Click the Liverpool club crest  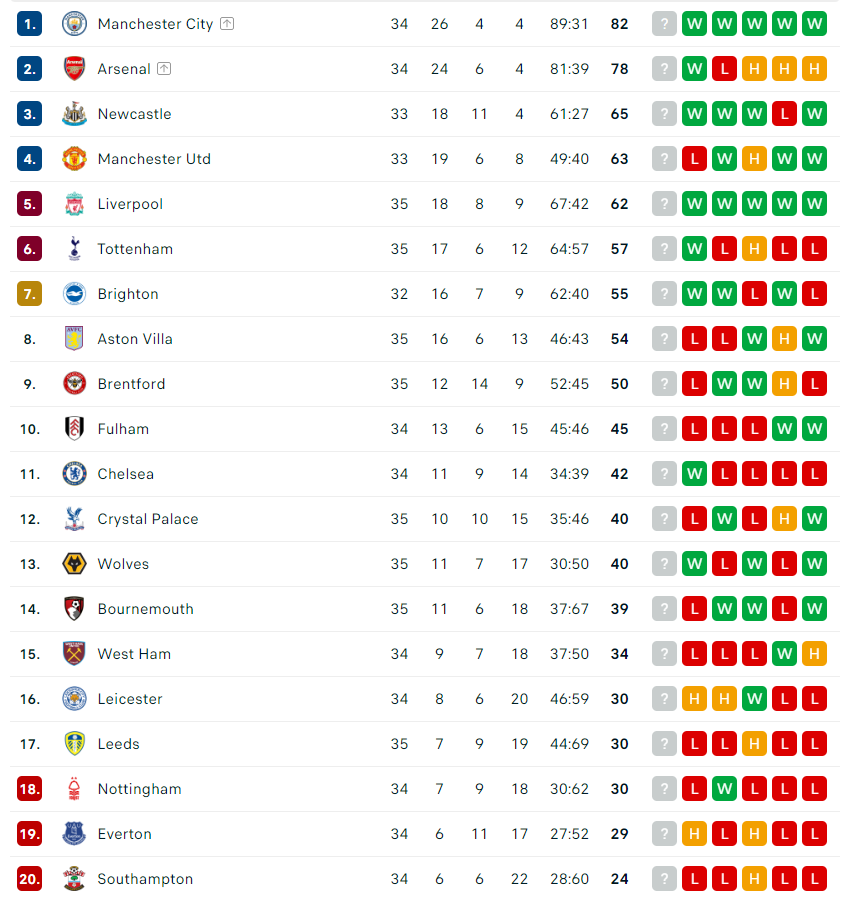[74, 204]
